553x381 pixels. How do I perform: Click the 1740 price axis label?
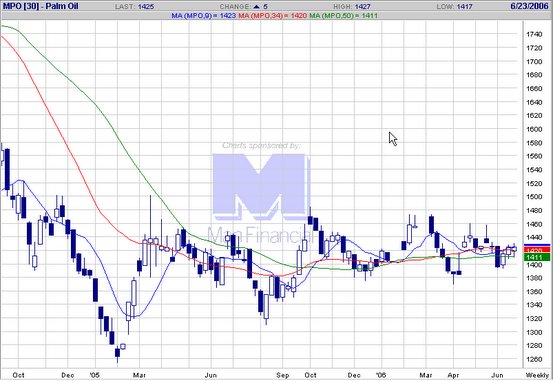[534, 34]
